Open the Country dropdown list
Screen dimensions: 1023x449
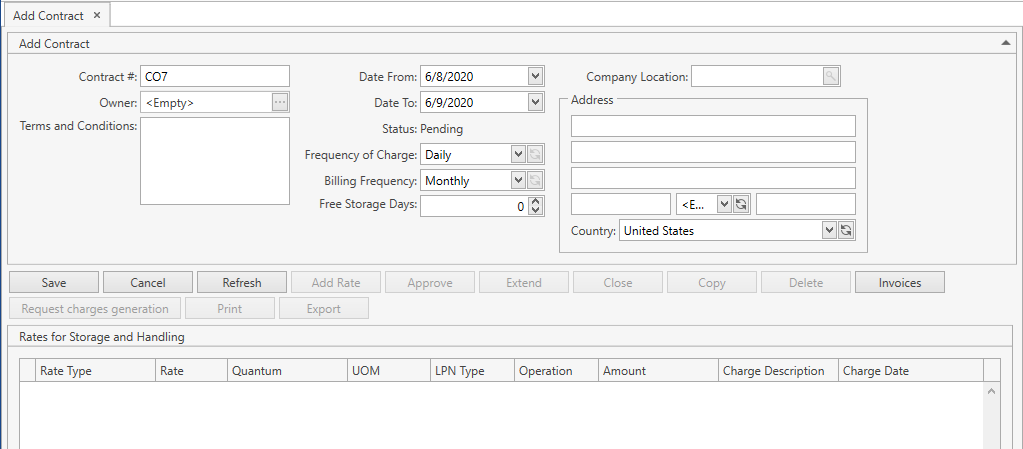click(x=828, y=230)
